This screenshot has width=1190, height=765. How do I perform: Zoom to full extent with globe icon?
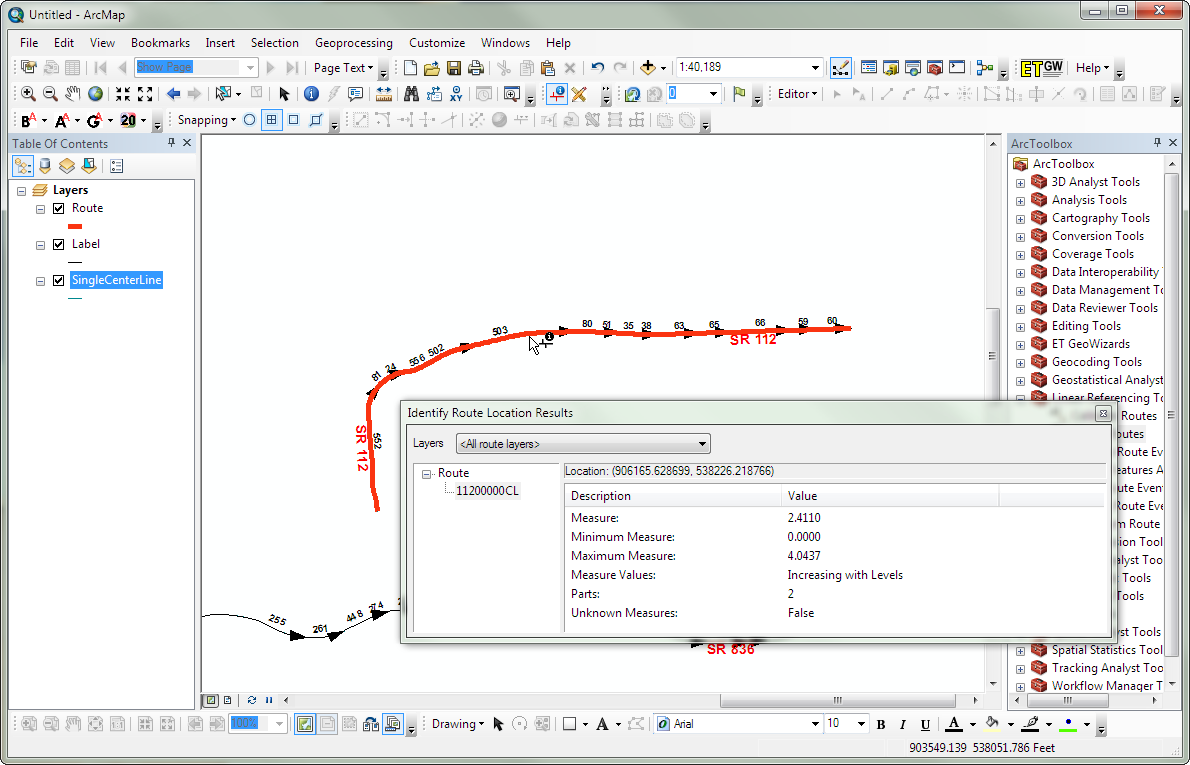click(x=95, y=94)
